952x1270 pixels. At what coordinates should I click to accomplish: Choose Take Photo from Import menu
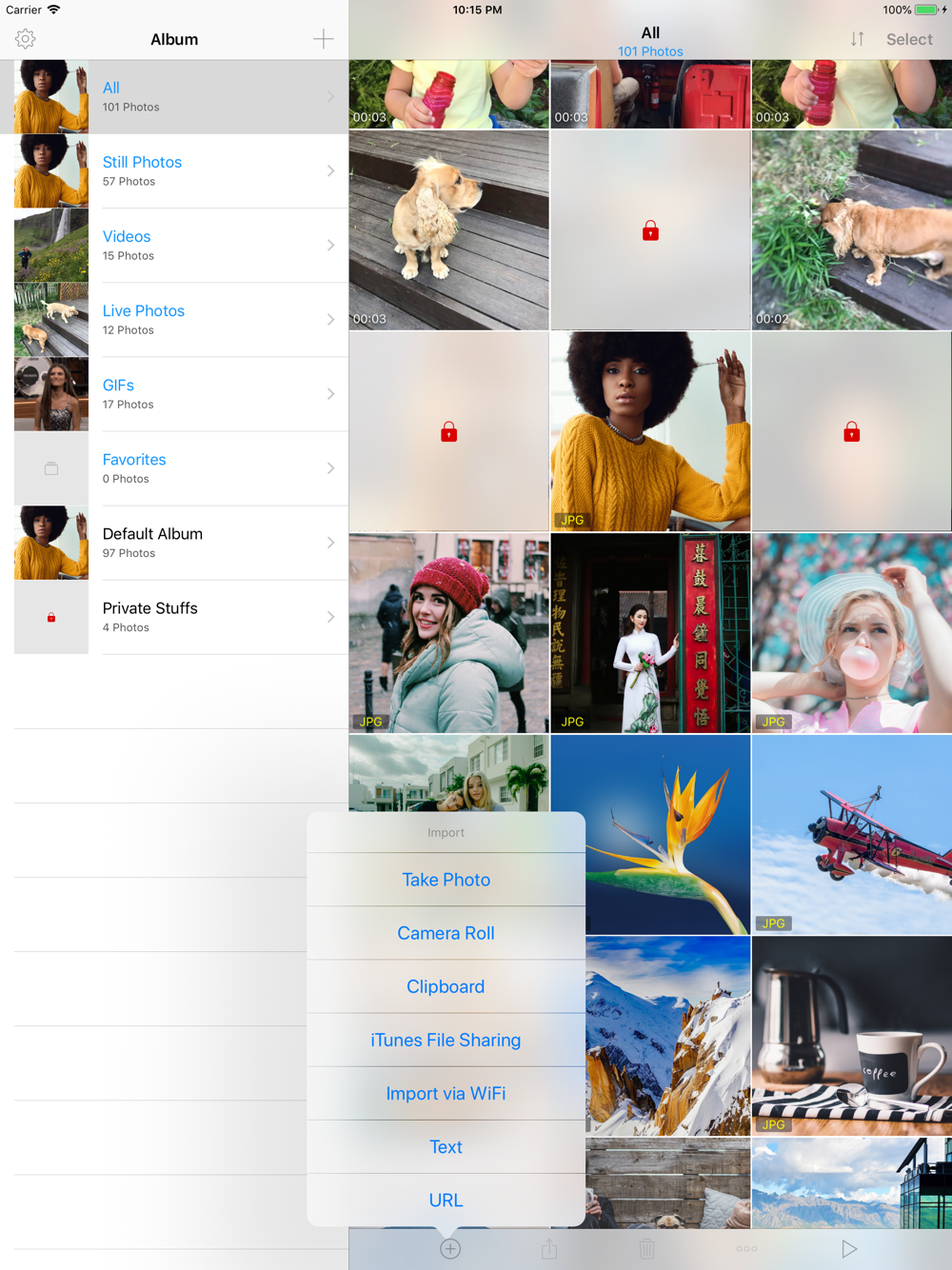(x=446, y=880)
